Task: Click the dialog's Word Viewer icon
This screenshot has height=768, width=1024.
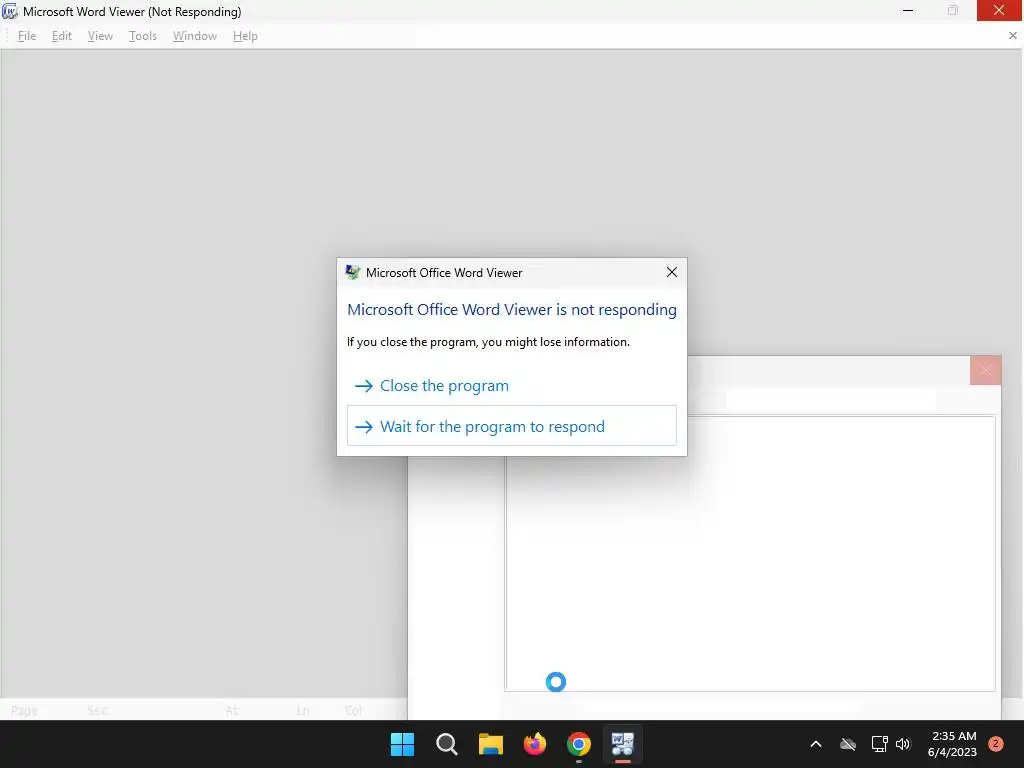Action: 353,272
